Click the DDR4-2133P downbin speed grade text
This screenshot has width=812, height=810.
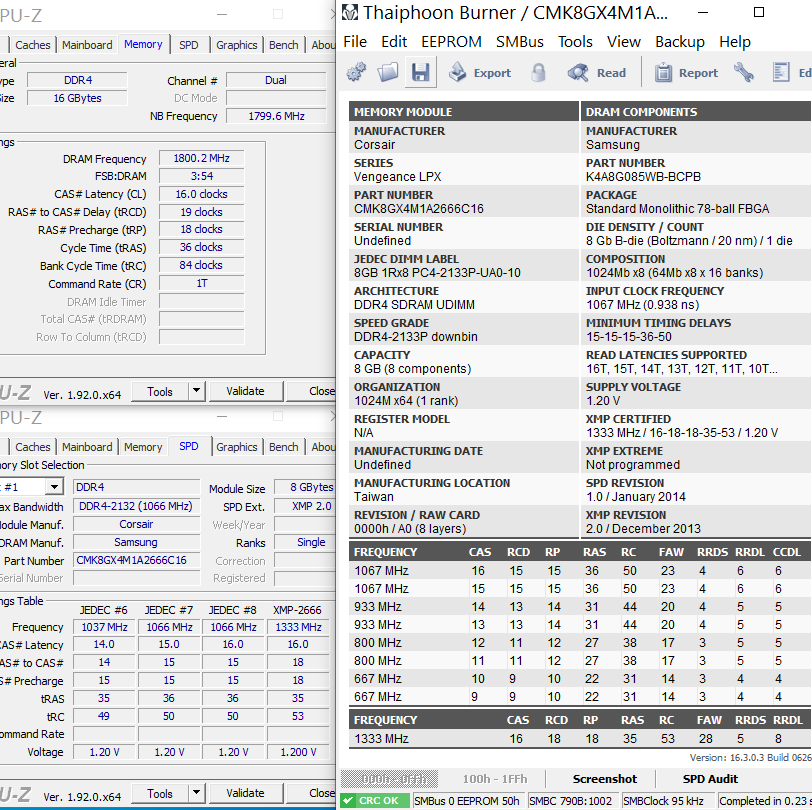[x=416, y=337]
